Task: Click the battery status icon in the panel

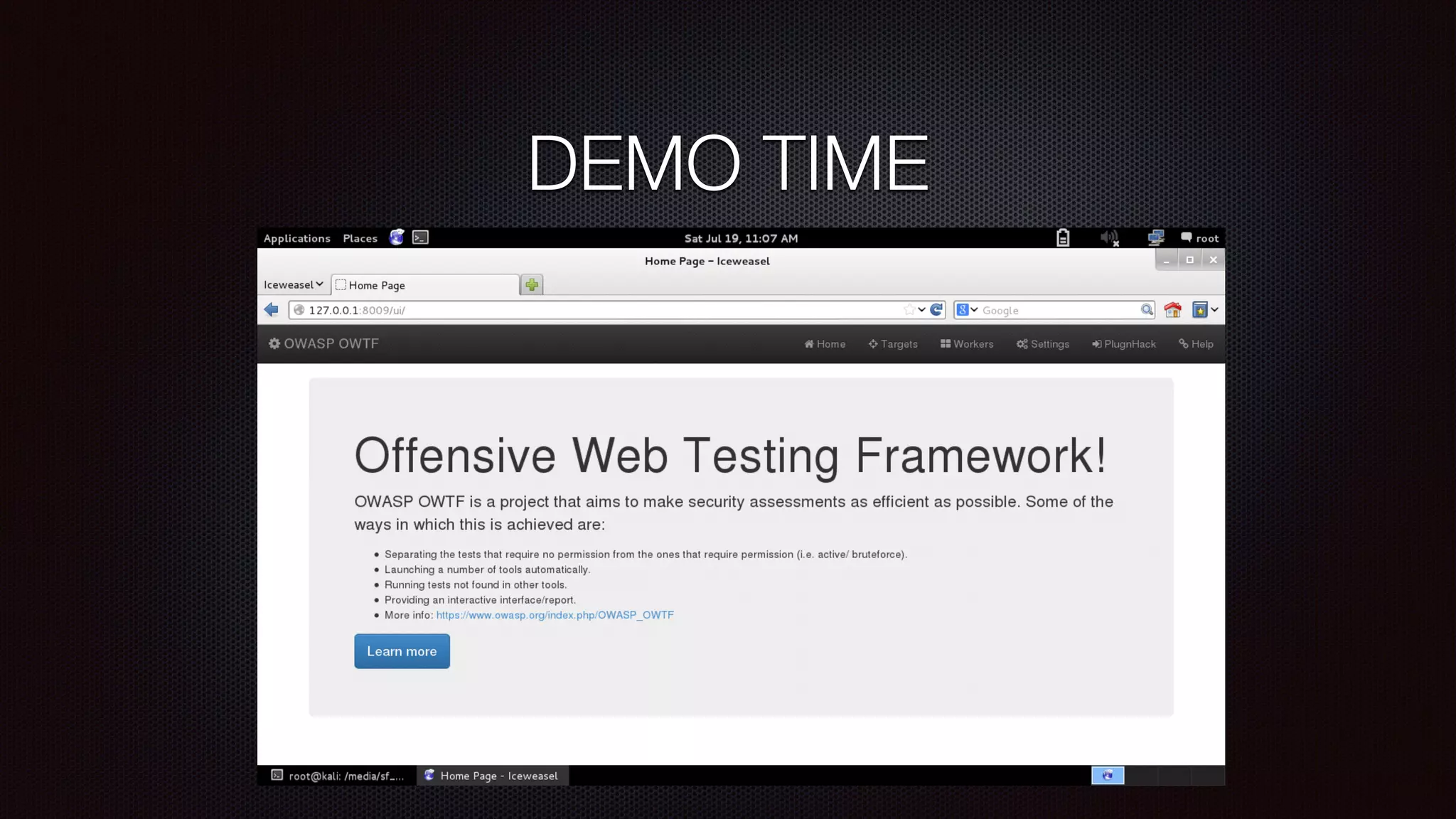Action: pos(1062,238)
